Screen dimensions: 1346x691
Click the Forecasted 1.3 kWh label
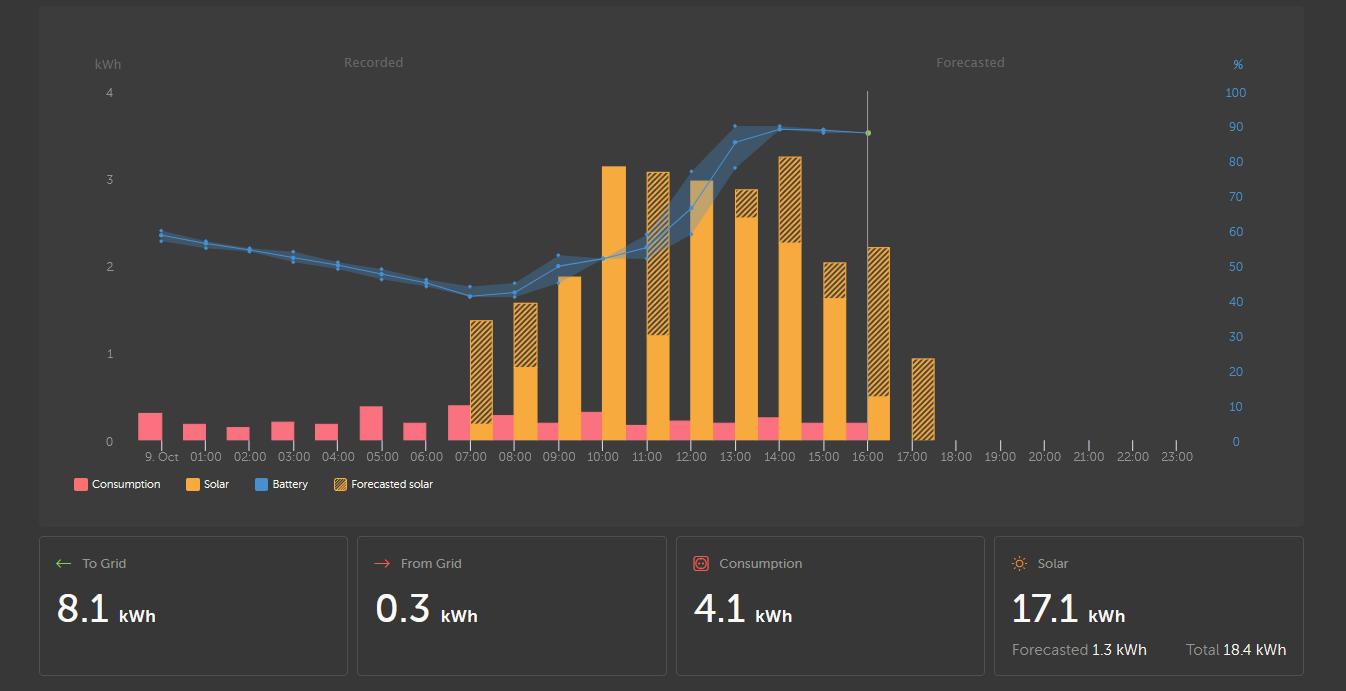[1079, 650]
